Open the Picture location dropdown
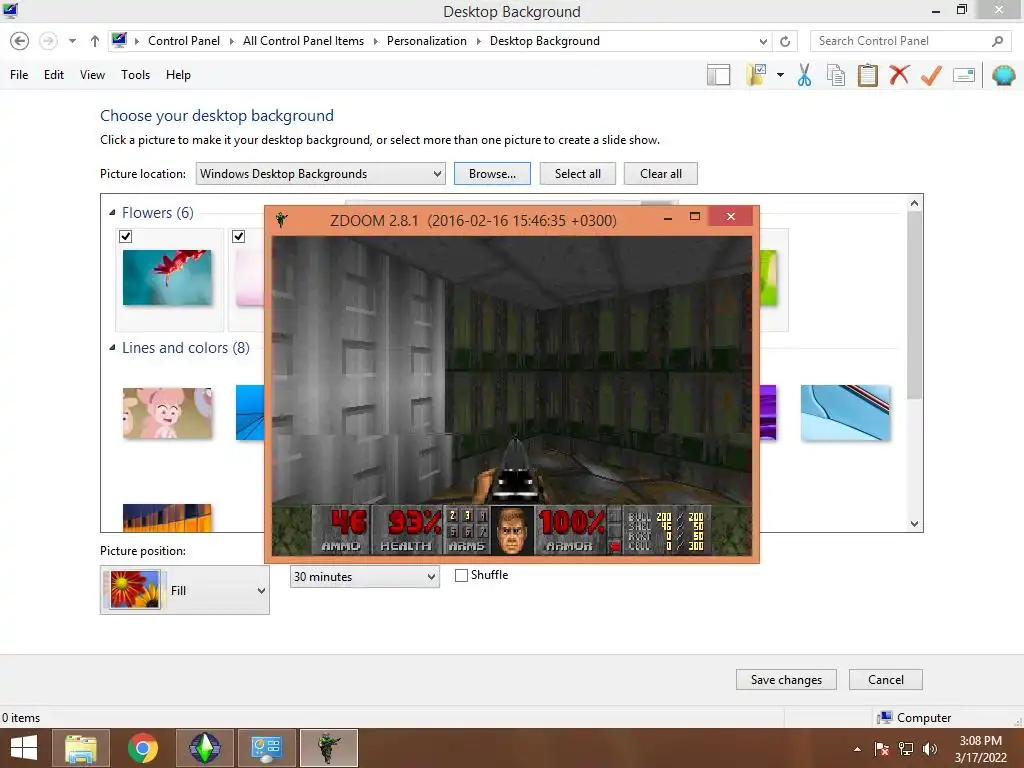Screen dimensions: 1024x768 click(320, 174)
